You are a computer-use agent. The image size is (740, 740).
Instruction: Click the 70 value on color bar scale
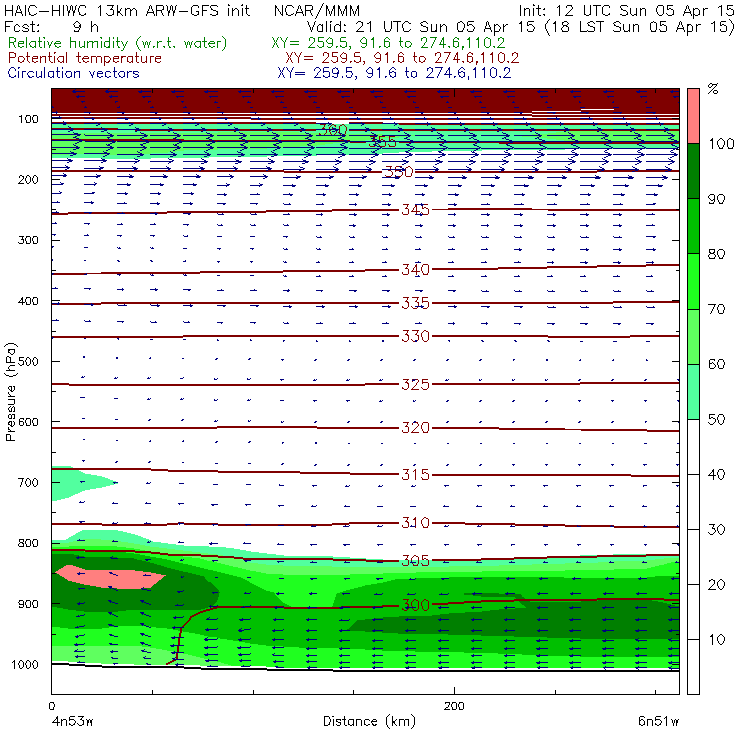tap(716, 309)
